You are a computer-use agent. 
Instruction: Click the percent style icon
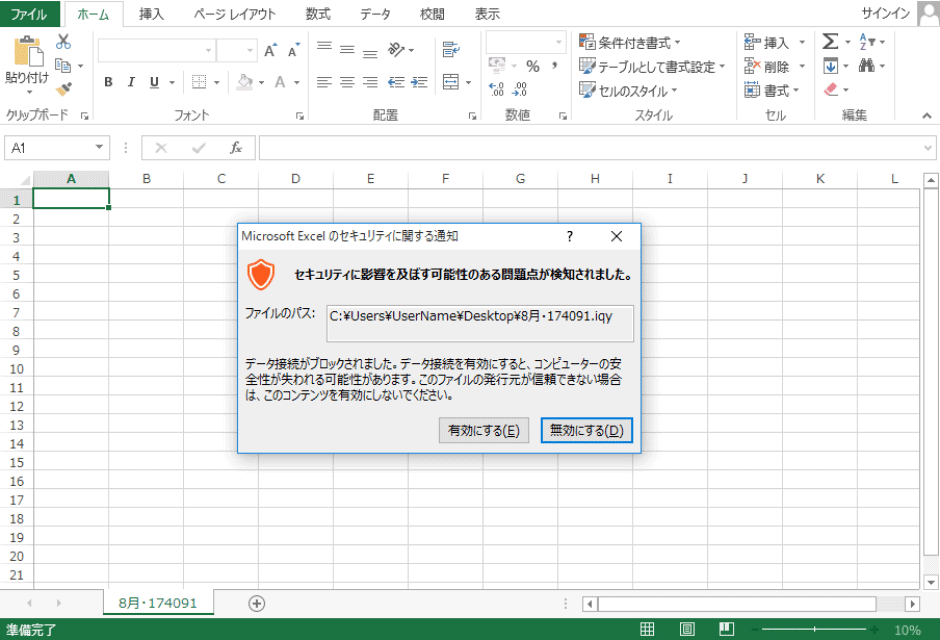532,66
